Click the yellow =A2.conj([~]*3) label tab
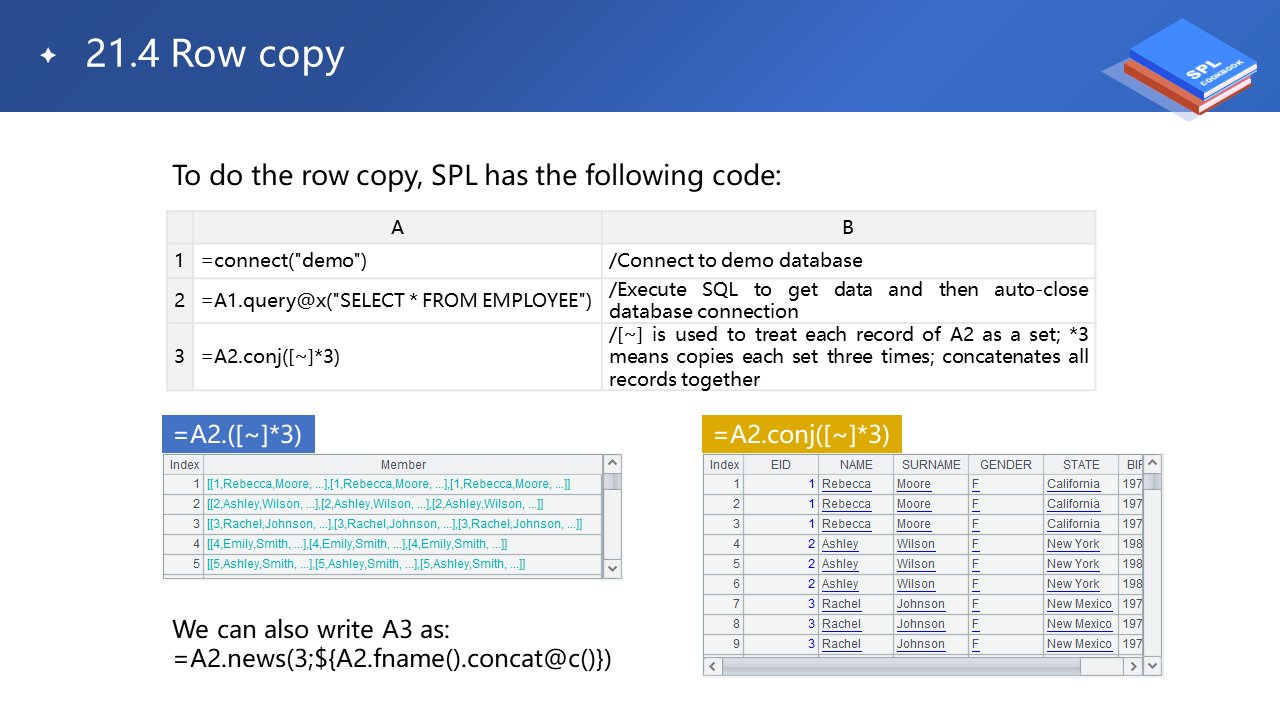Viewport: 1280px width, 720px height. tap(802, 434)
